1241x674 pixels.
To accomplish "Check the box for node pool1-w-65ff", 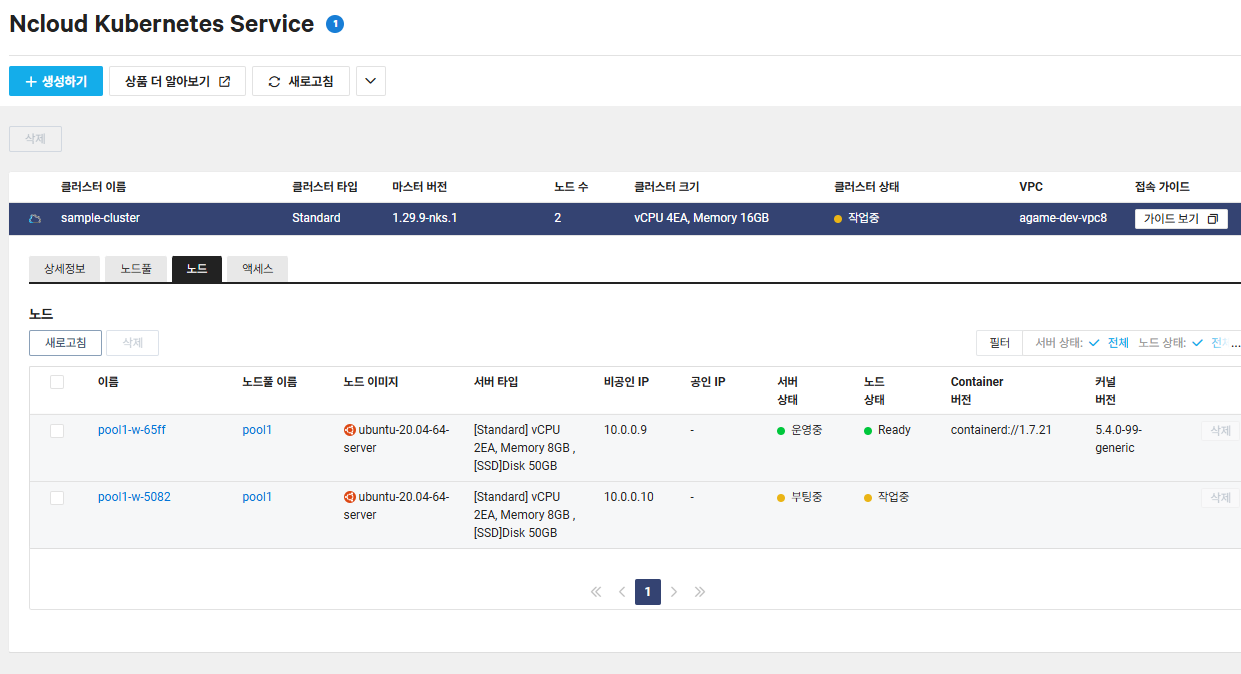I will 57,431.
